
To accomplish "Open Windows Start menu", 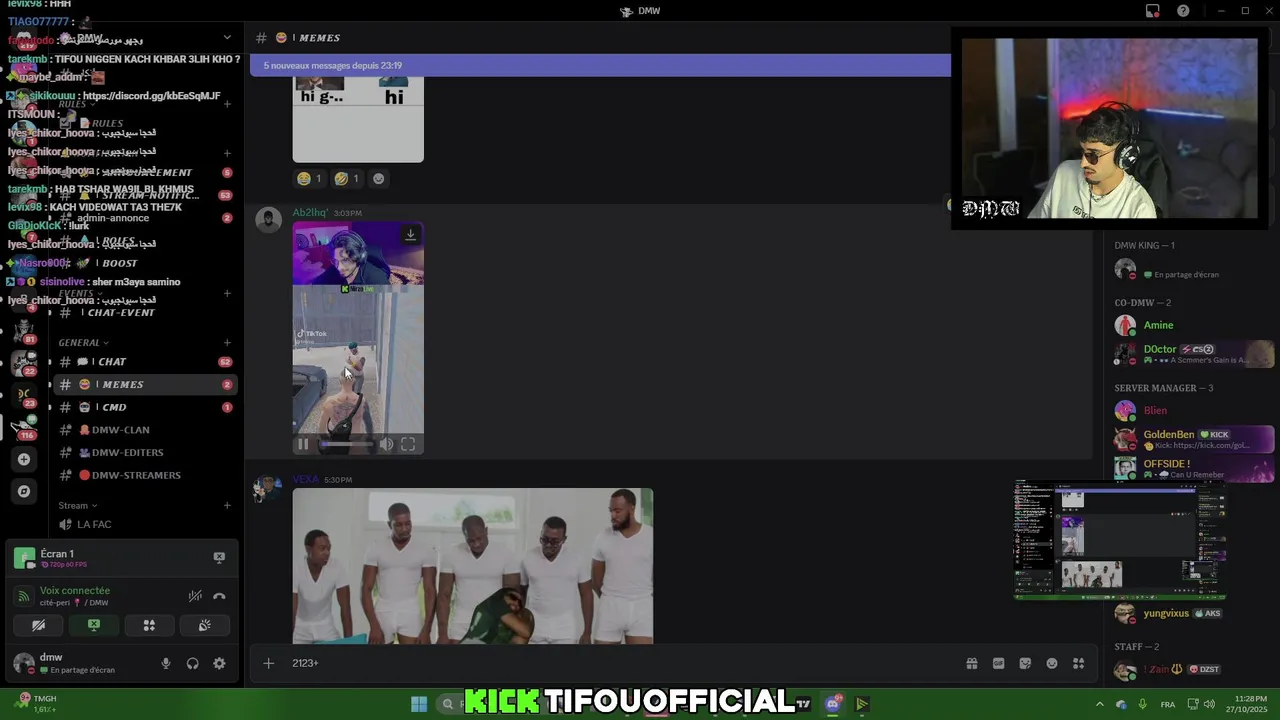I will click(419, 704).
